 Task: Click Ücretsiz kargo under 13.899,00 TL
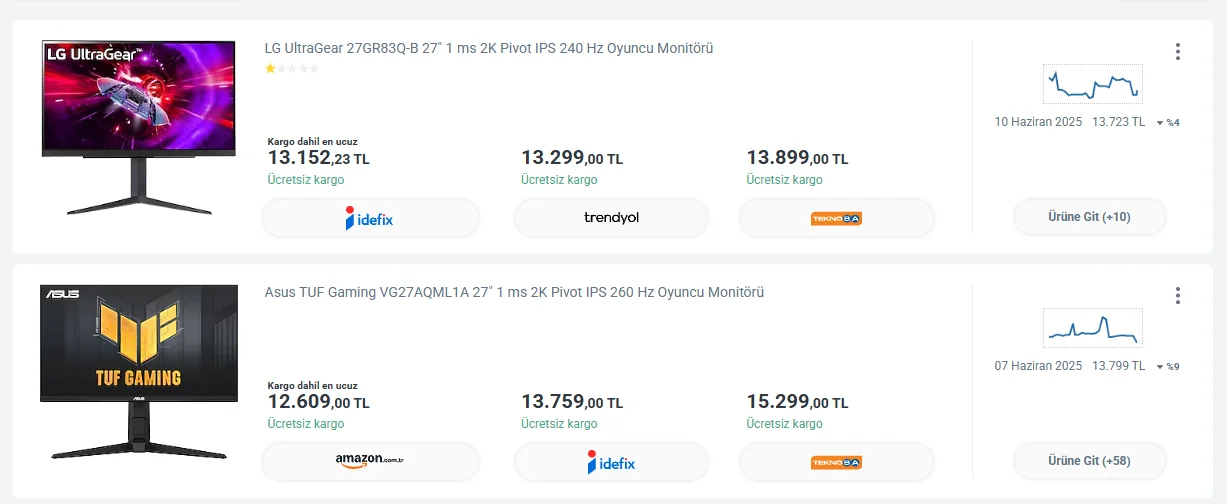coord(785,180)
